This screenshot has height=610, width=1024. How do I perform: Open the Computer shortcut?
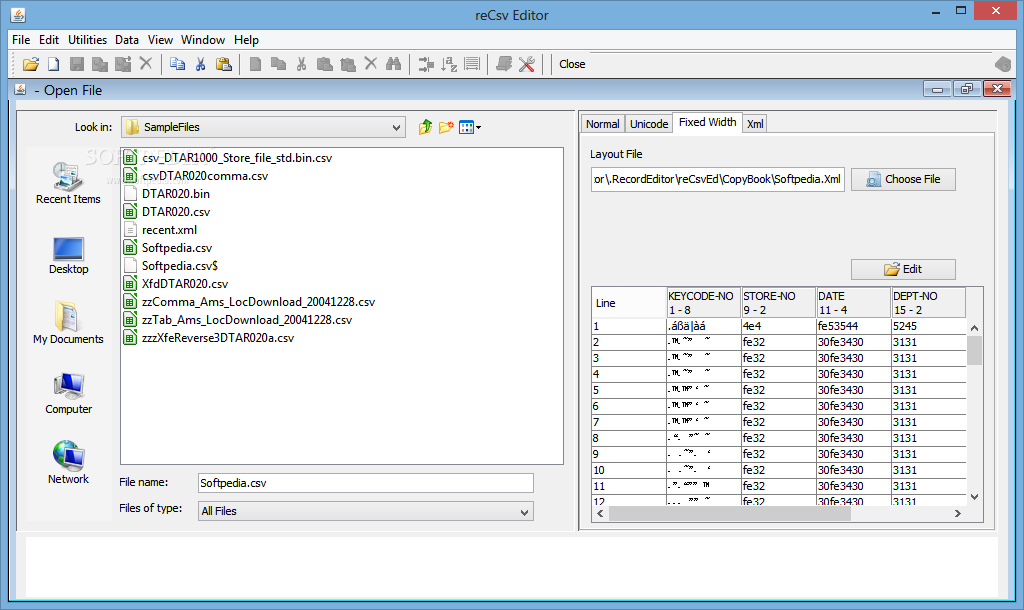tap(68, 394)
